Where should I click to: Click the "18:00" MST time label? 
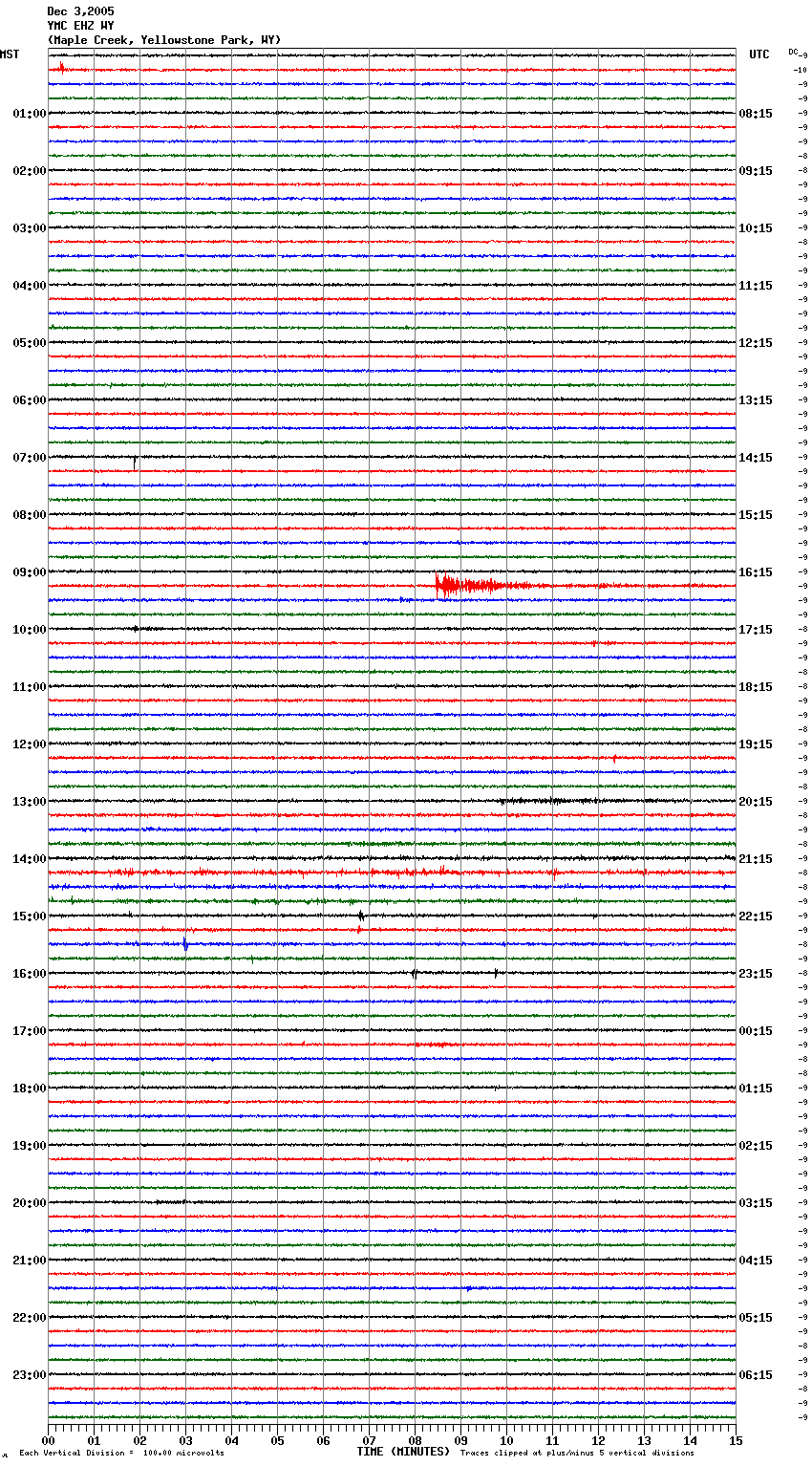coord(30,1089)
